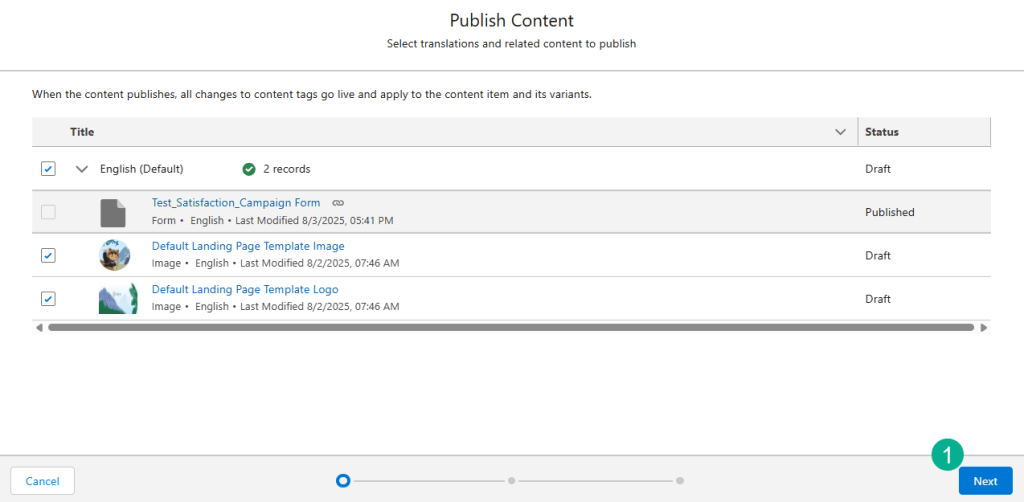Open the Test_Satisfaction_Campaign Form link

[236, 203]
